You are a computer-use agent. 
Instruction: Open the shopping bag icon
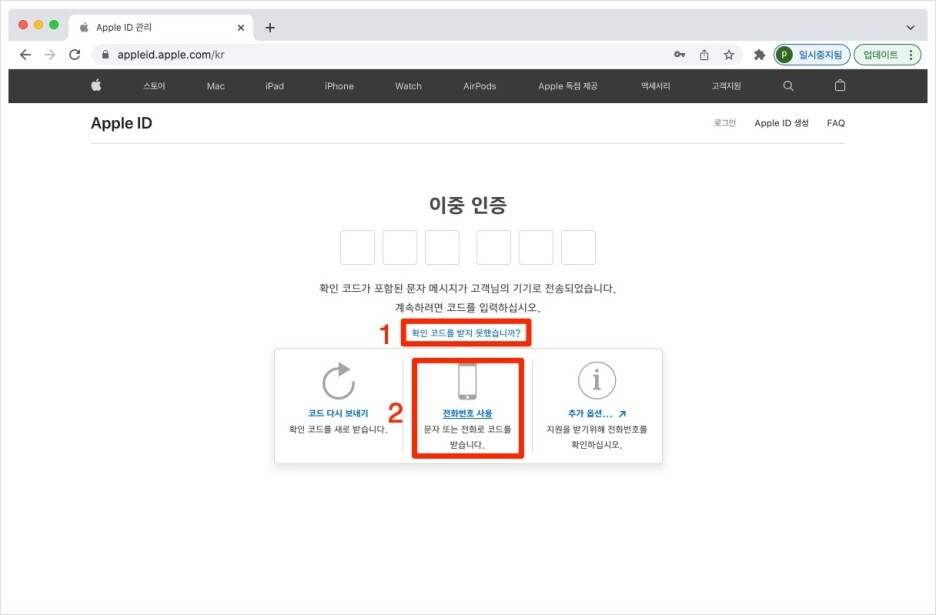(840, 85)
